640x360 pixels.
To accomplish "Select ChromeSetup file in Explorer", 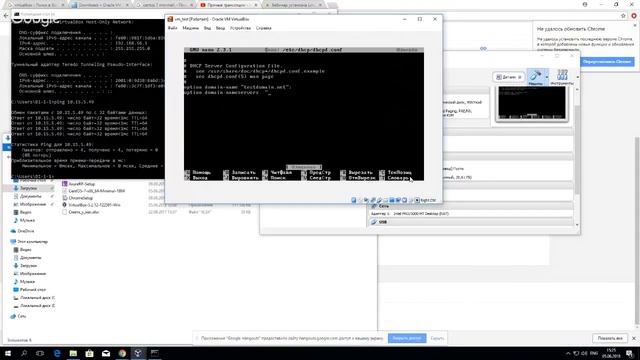I will click(80, 198).
